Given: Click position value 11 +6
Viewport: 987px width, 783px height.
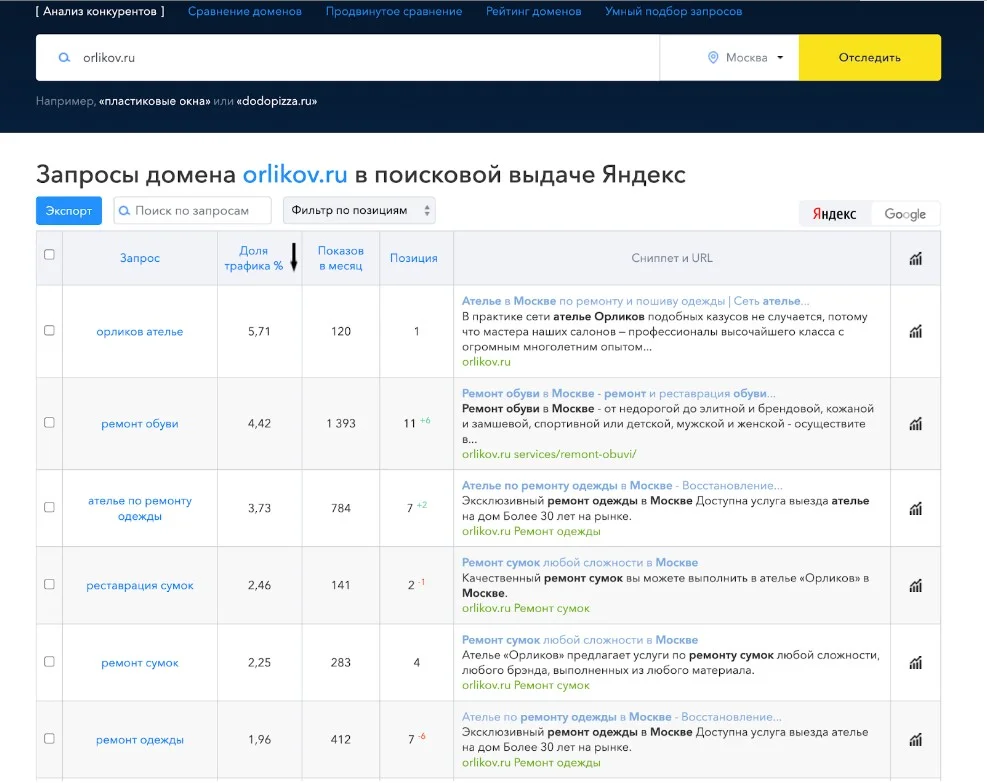Looking at the screenshot, I should tap(416, 423).
